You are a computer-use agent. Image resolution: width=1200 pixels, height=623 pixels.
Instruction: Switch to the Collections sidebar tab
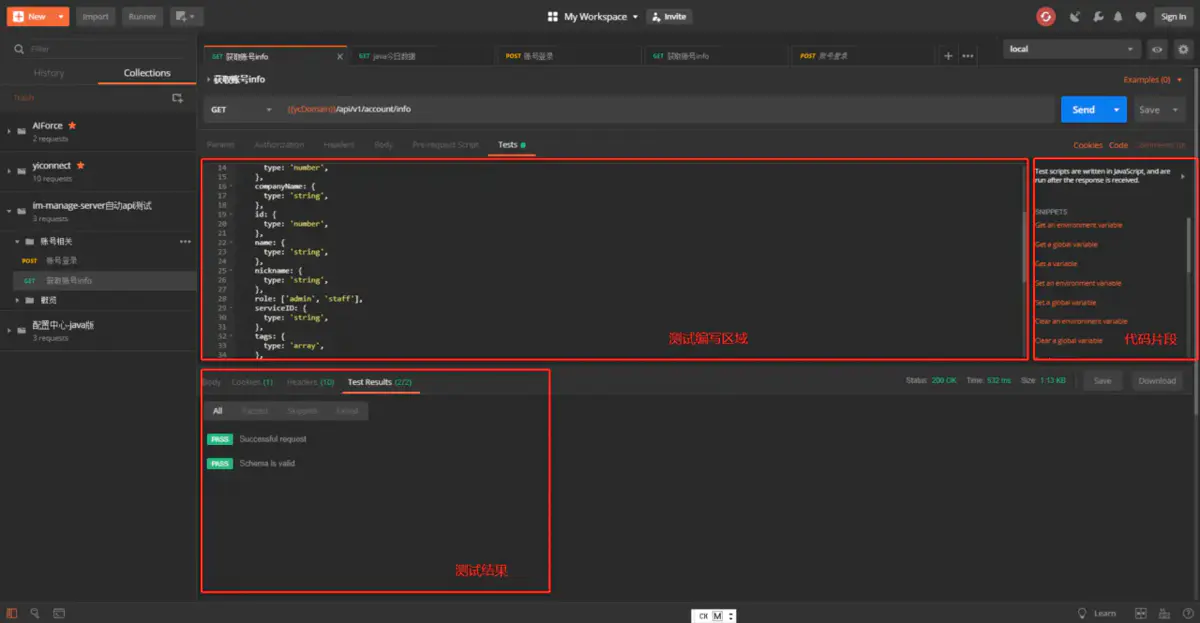(147, 73)
